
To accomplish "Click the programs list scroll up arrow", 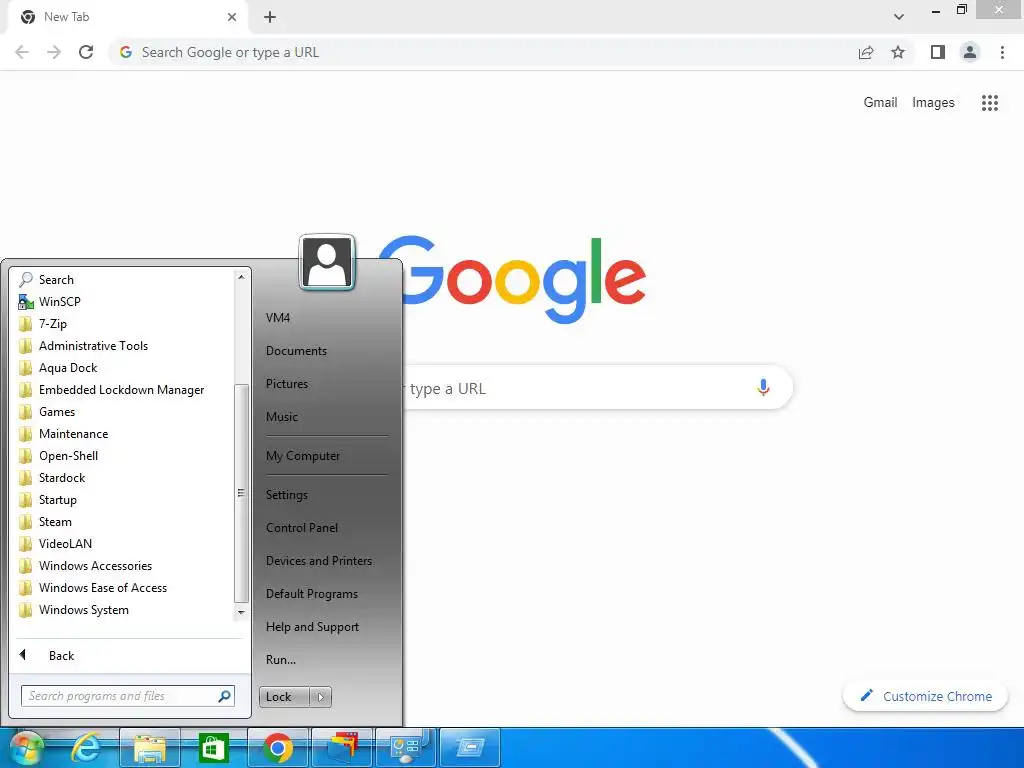I will 241,277.
